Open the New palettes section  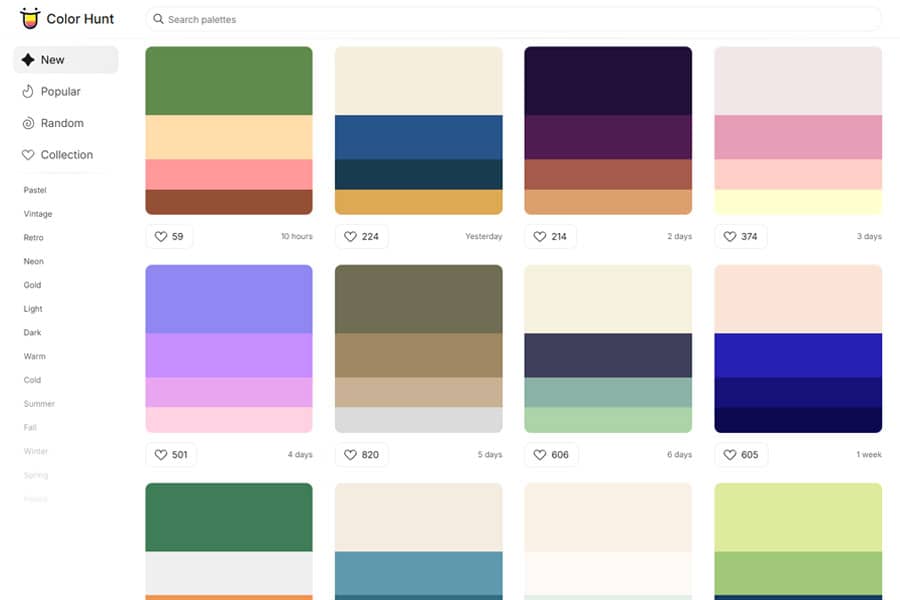(66, 60)
